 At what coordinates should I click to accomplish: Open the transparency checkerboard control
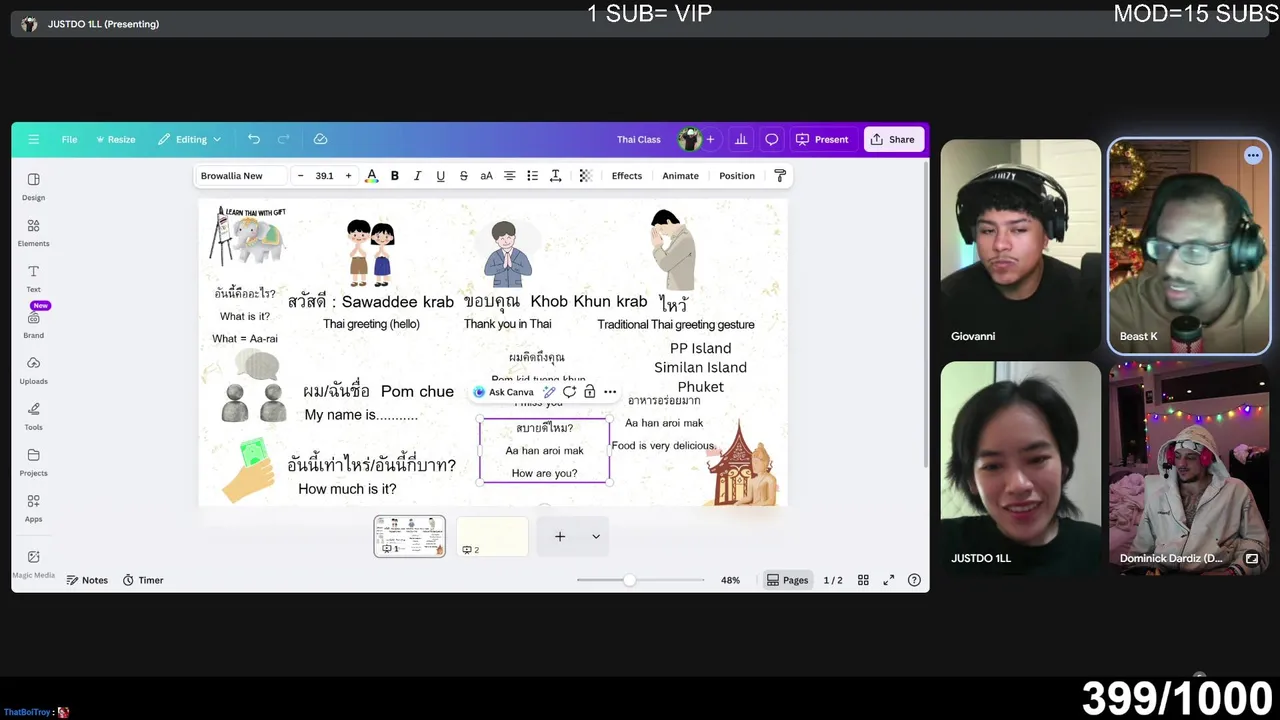(x=586, y=176)
